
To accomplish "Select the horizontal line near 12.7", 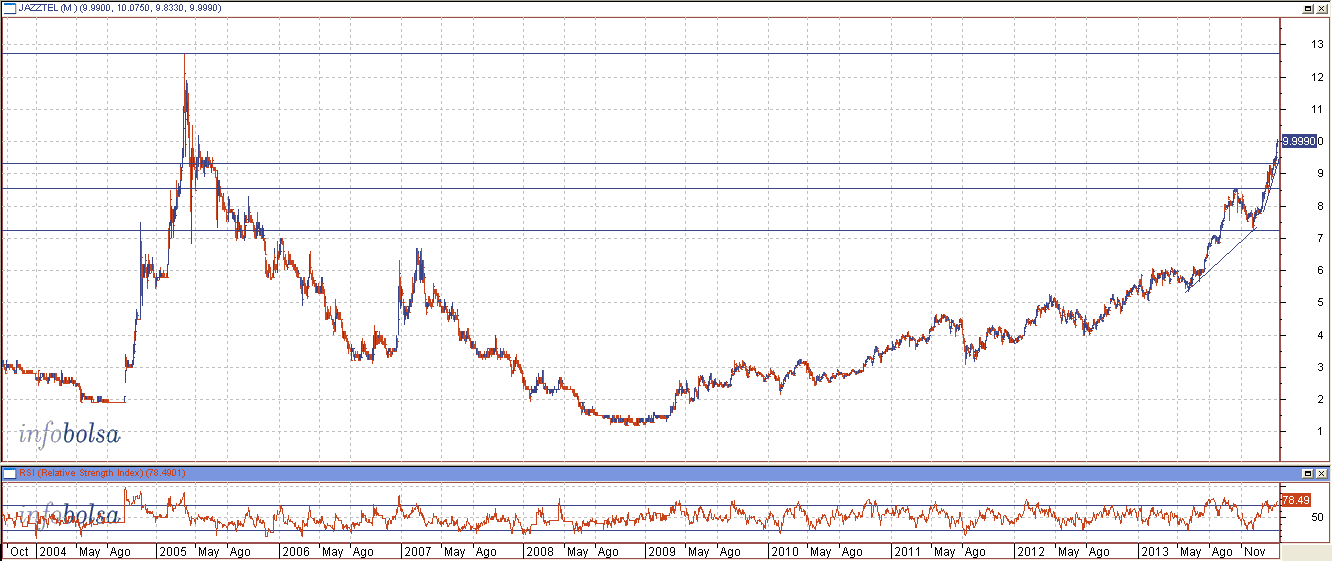I will [640, 53].
